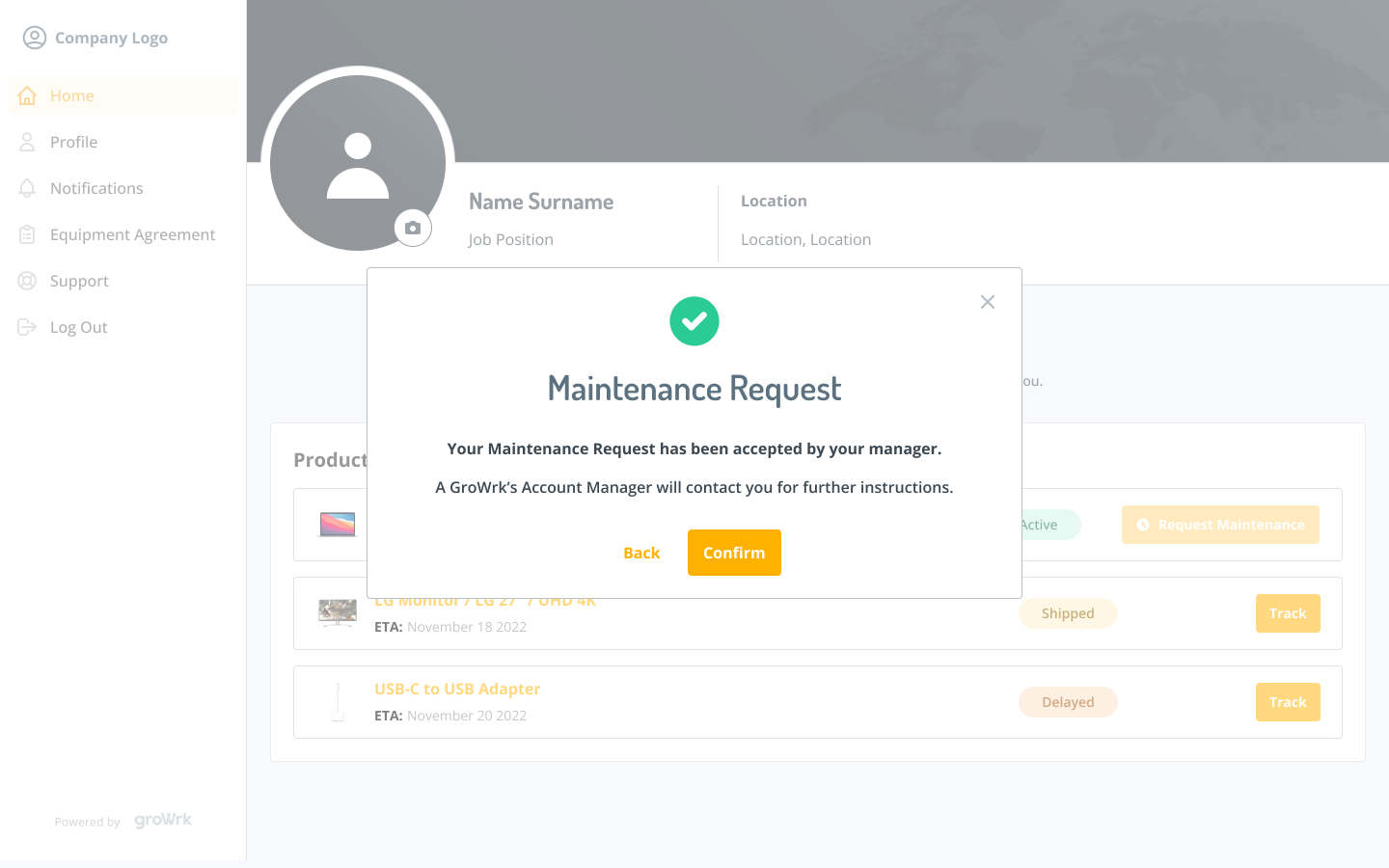The image size is (1389, 868).
Task: Confirm the Maintenance Request
Action: [x=734, y=552]
